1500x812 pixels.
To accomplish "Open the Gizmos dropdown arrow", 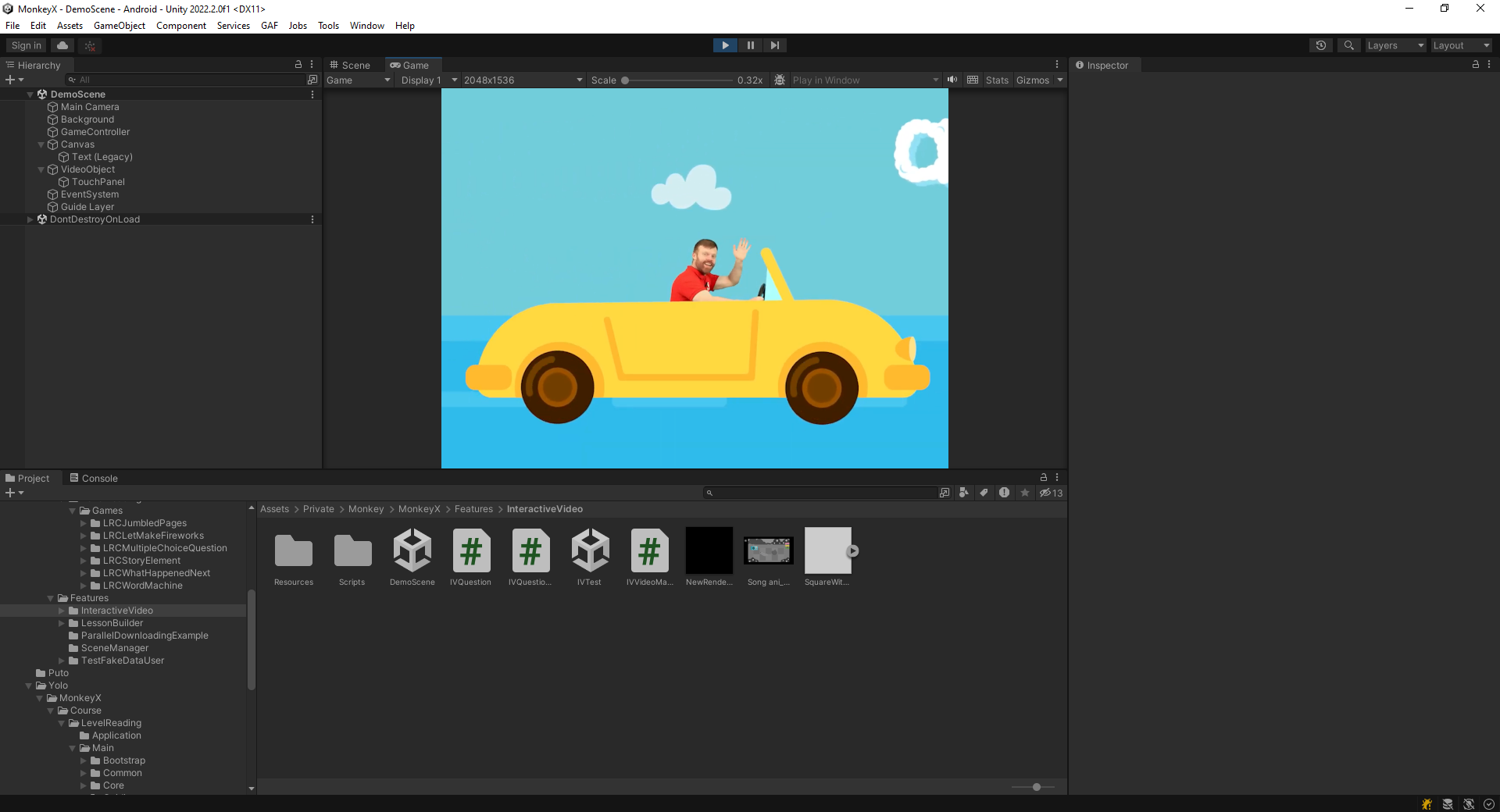I will point(1060,80).
